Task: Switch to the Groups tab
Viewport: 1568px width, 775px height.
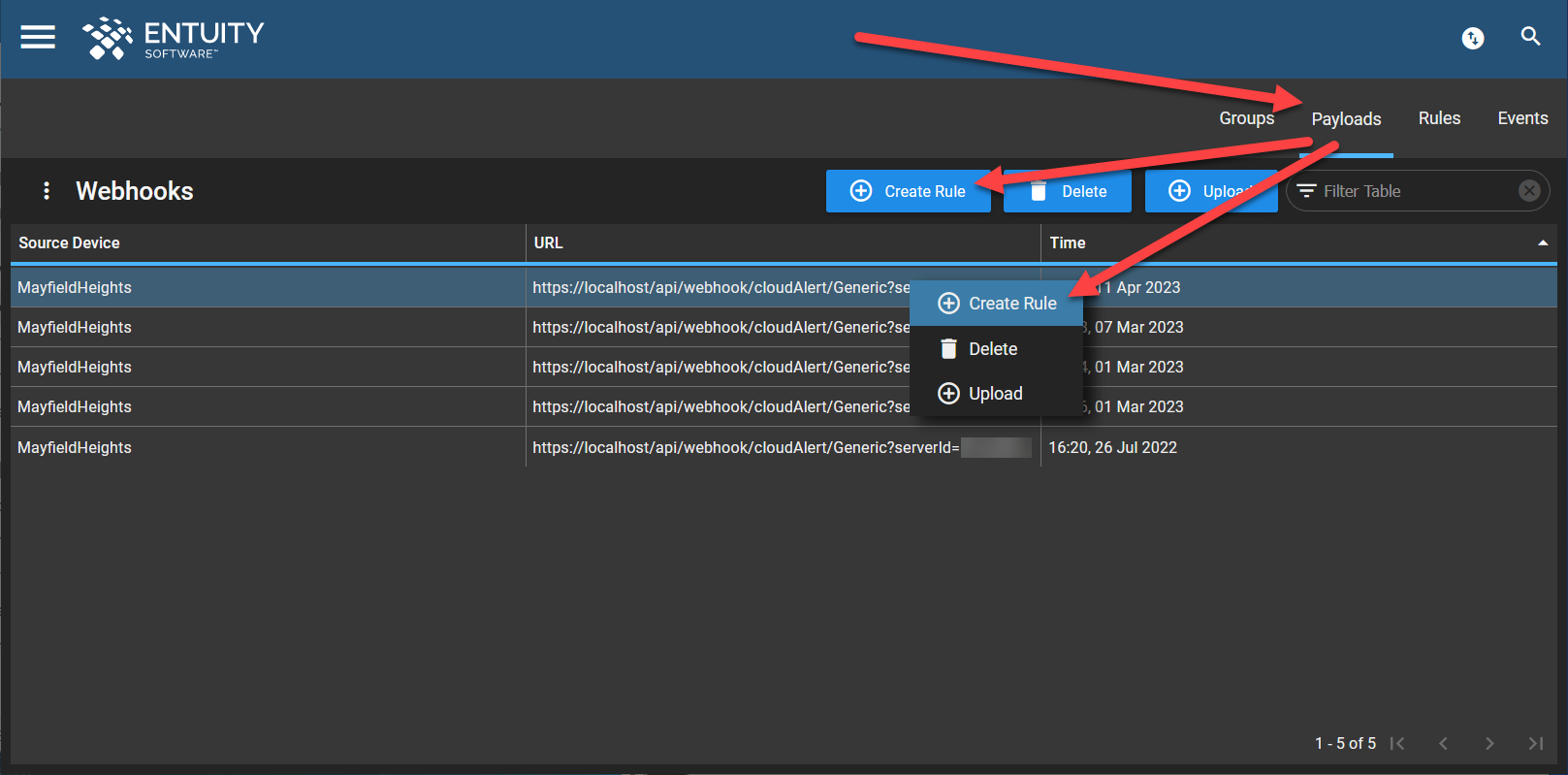Action: point(1246,118)
